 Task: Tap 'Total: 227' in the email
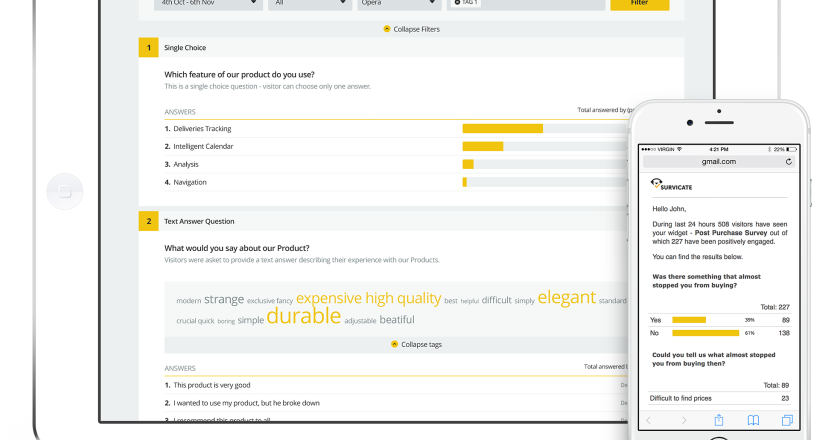(x=775, y=307)
